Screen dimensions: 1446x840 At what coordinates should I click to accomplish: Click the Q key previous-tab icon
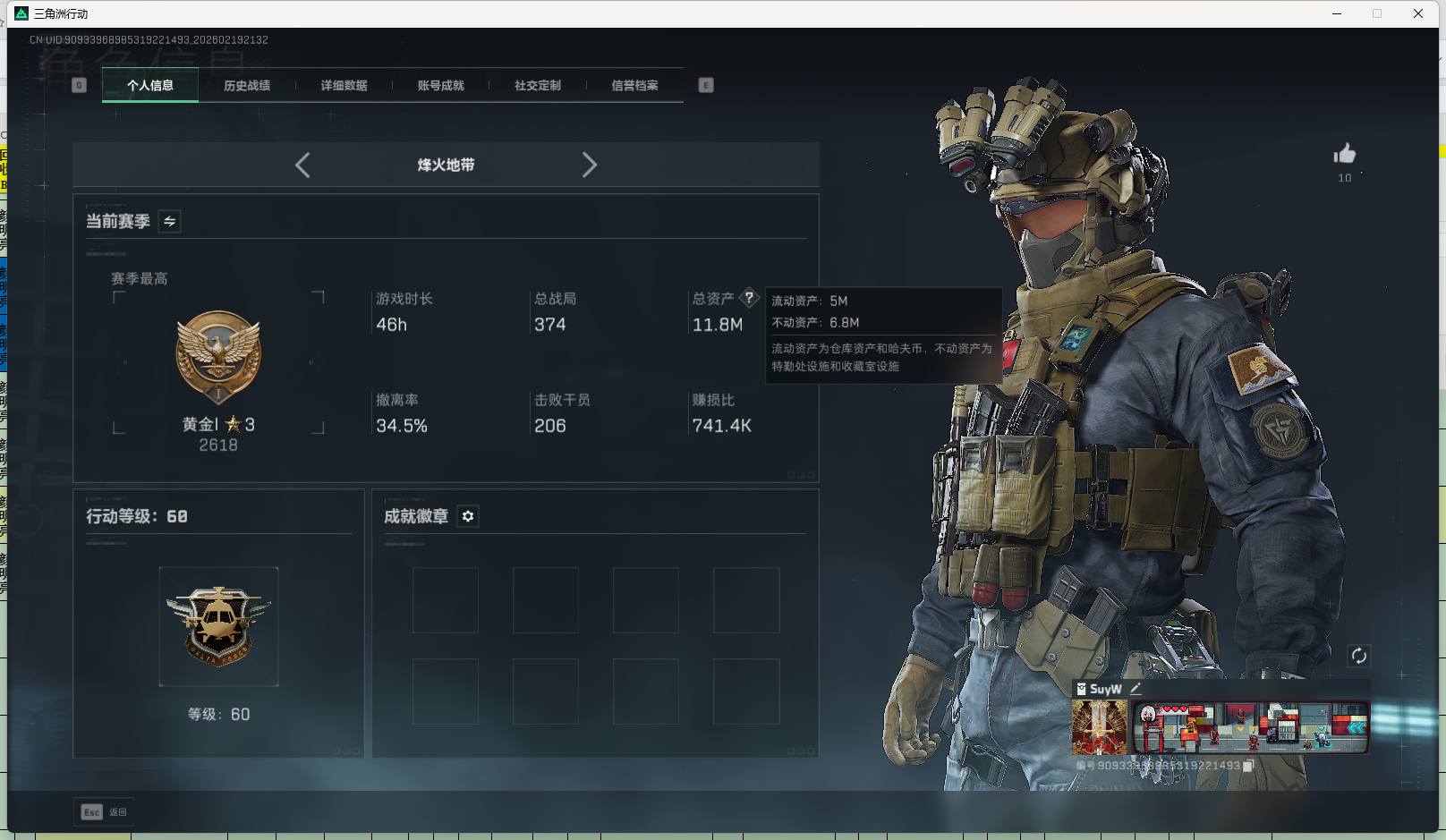tap(79, 85)
